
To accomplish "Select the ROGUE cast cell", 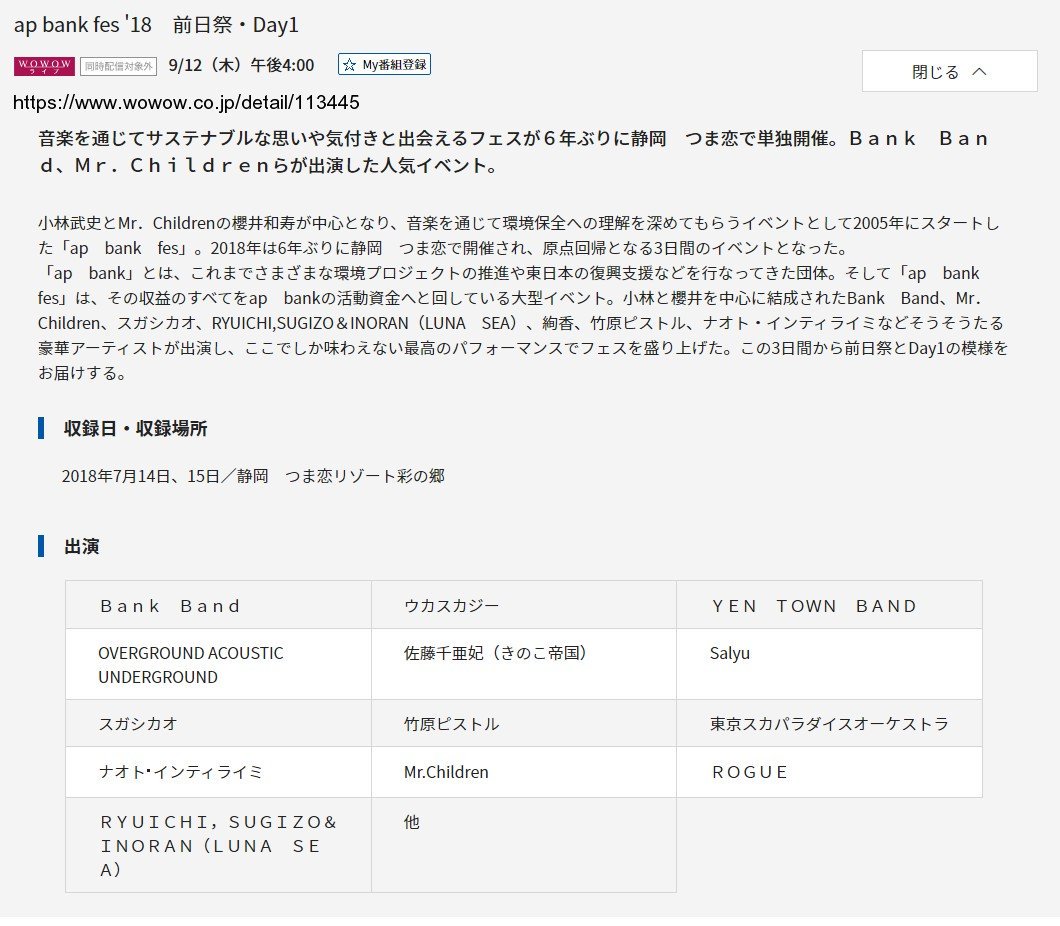I will pos(829,772).
